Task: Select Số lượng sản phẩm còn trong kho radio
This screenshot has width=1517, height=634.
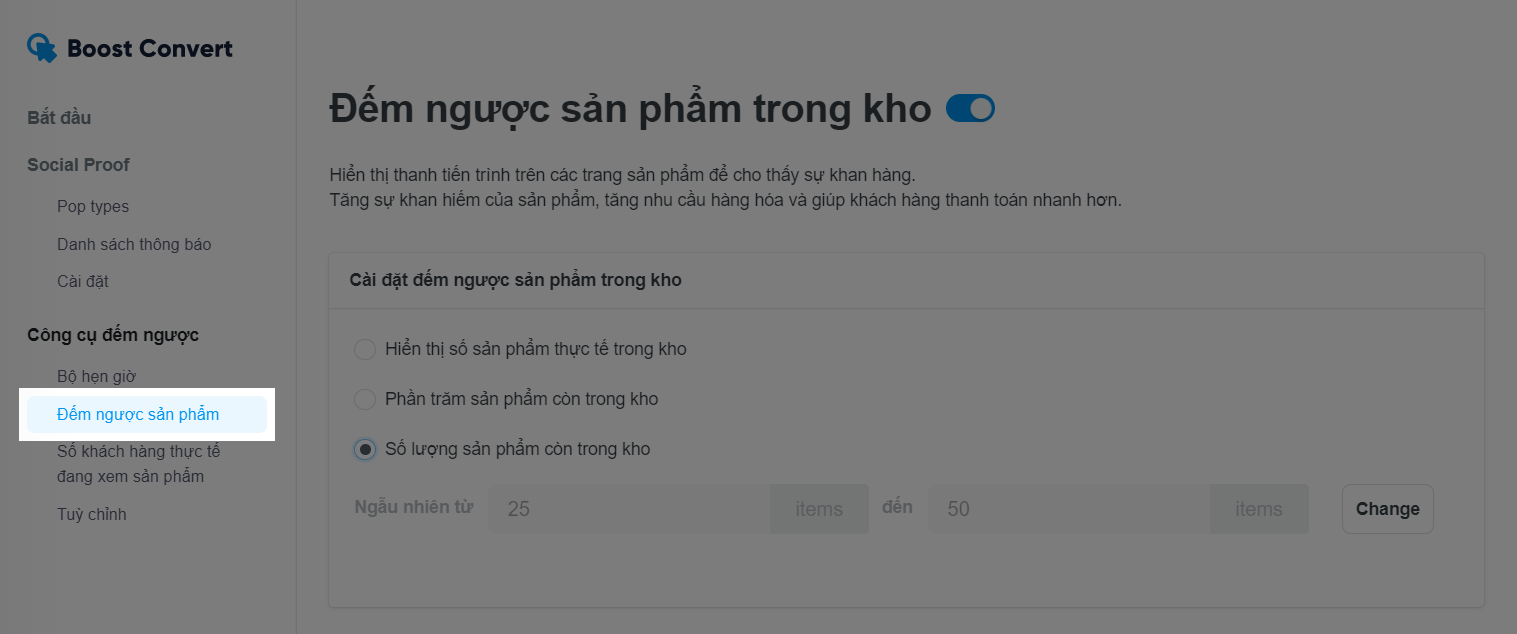Action: click(x=365, y=449)
